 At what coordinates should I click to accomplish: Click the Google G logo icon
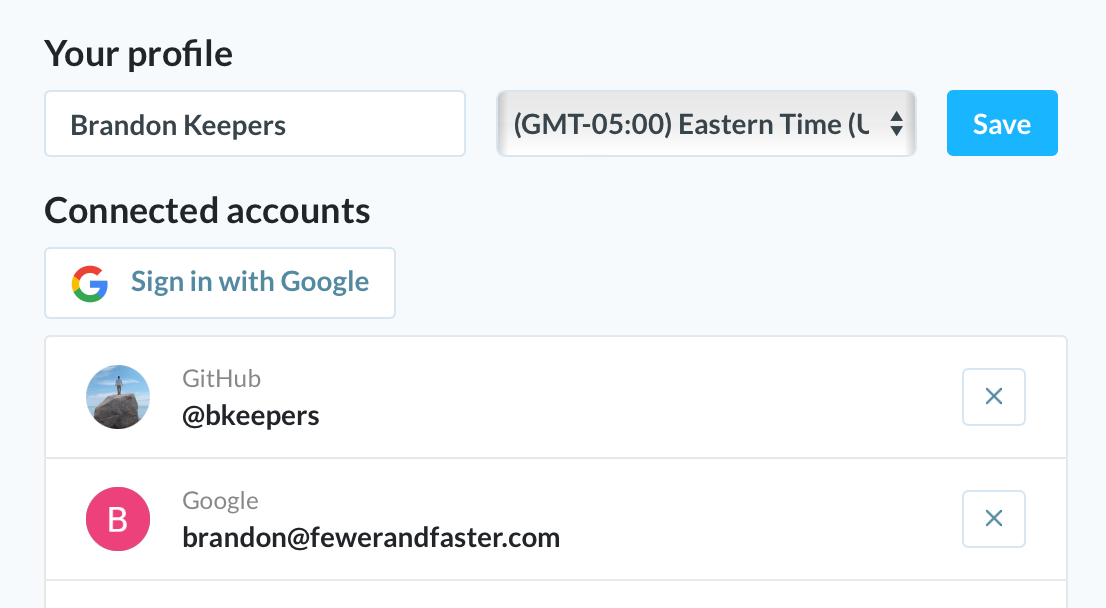[x=90, y=284]
